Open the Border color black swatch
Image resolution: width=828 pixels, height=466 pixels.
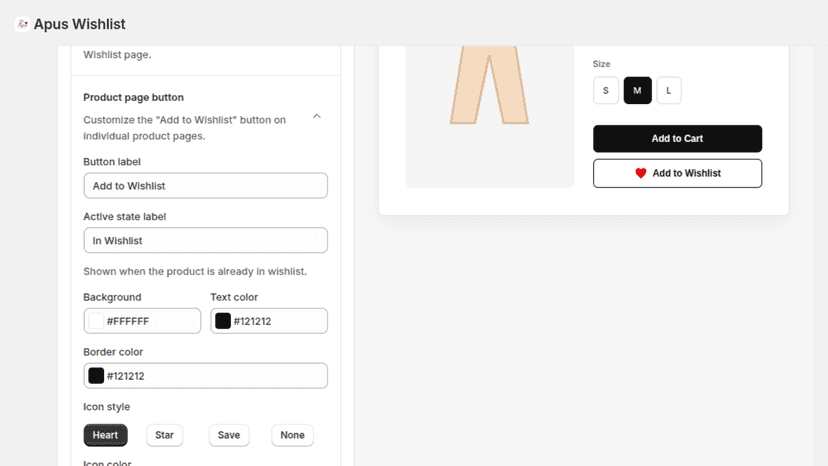[96, 376]
